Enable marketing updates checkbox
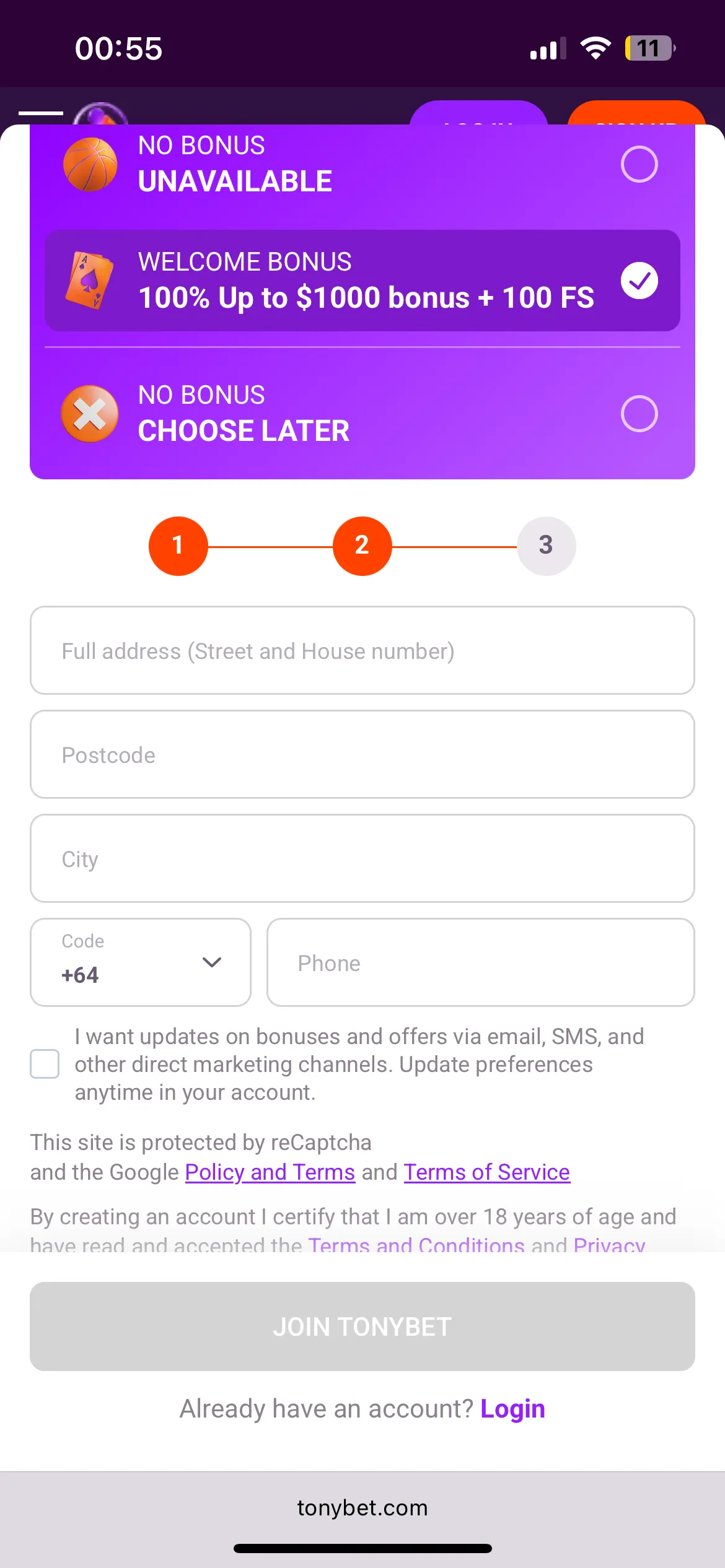 [x=45, y=1064]
